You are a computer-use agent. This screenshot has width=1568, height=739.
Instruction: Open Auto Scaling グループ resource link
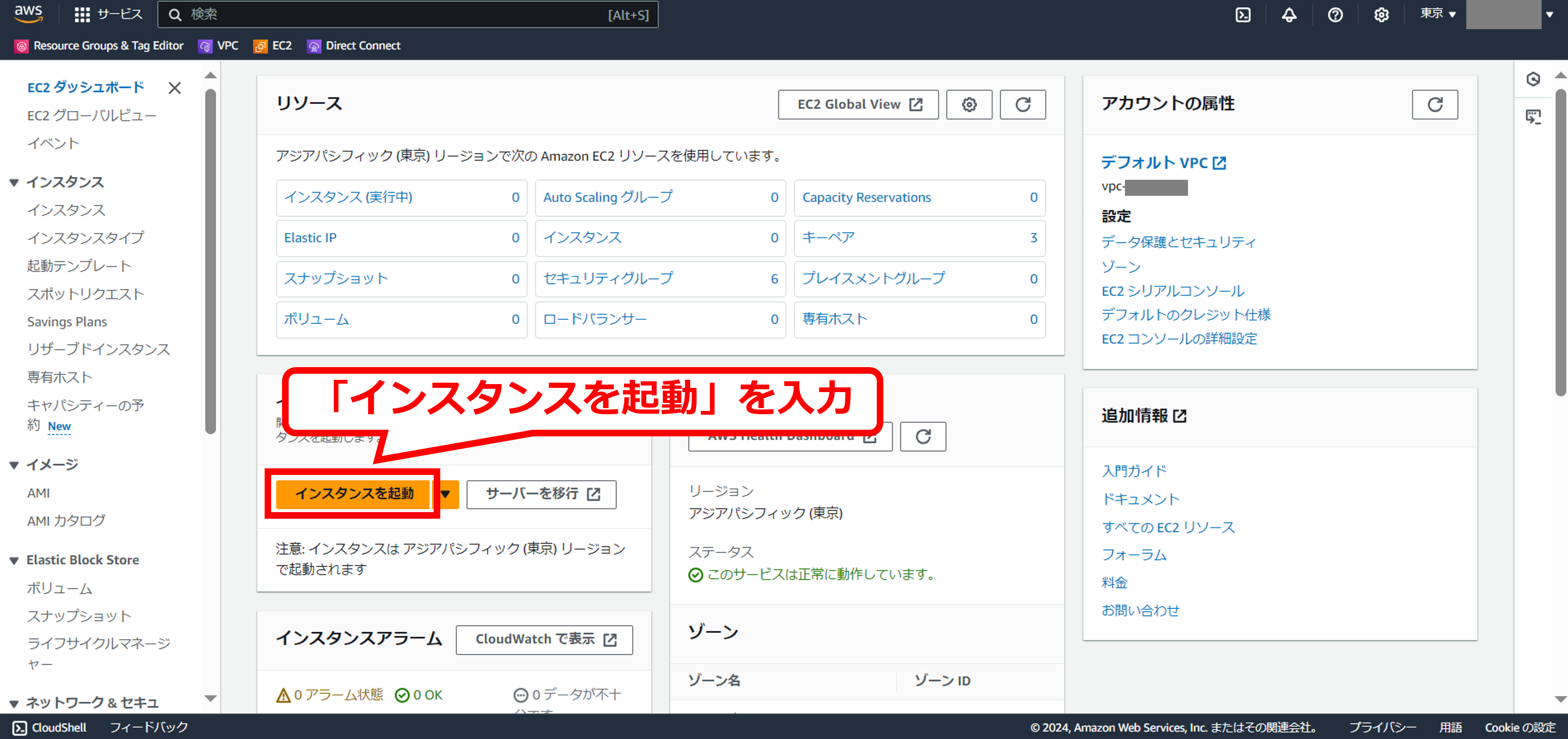point(608,197)
